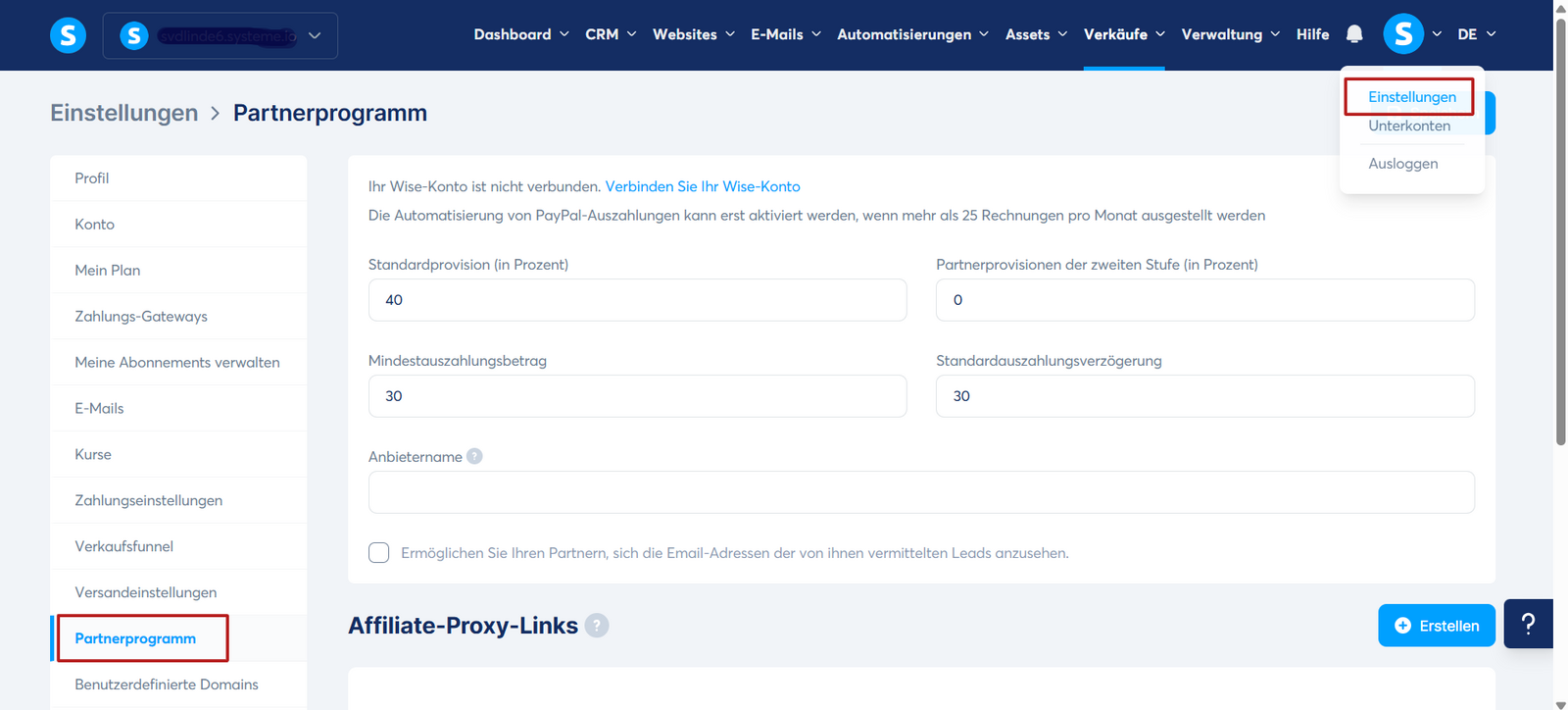Expand the CRM menu
Screen dimensions: 1568x710
coord(611,34)
